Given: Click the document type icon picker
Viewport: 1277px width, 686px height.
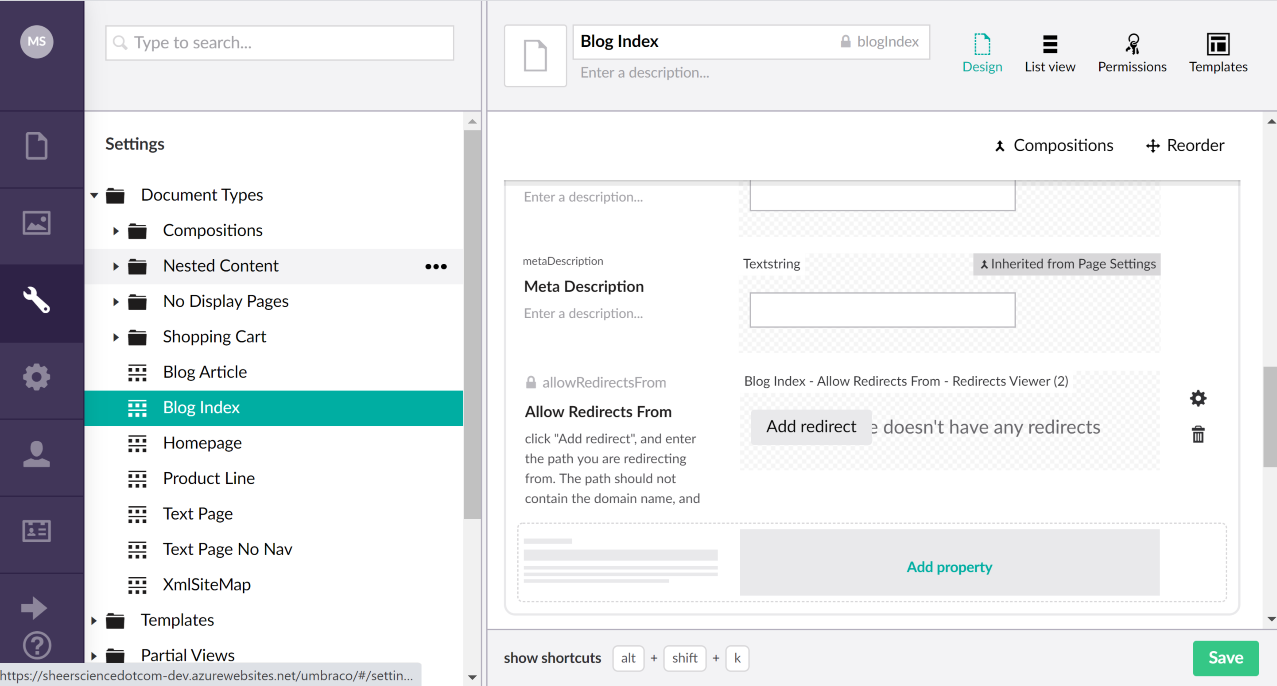Looking at the screenshot, I should pos(536,56).
